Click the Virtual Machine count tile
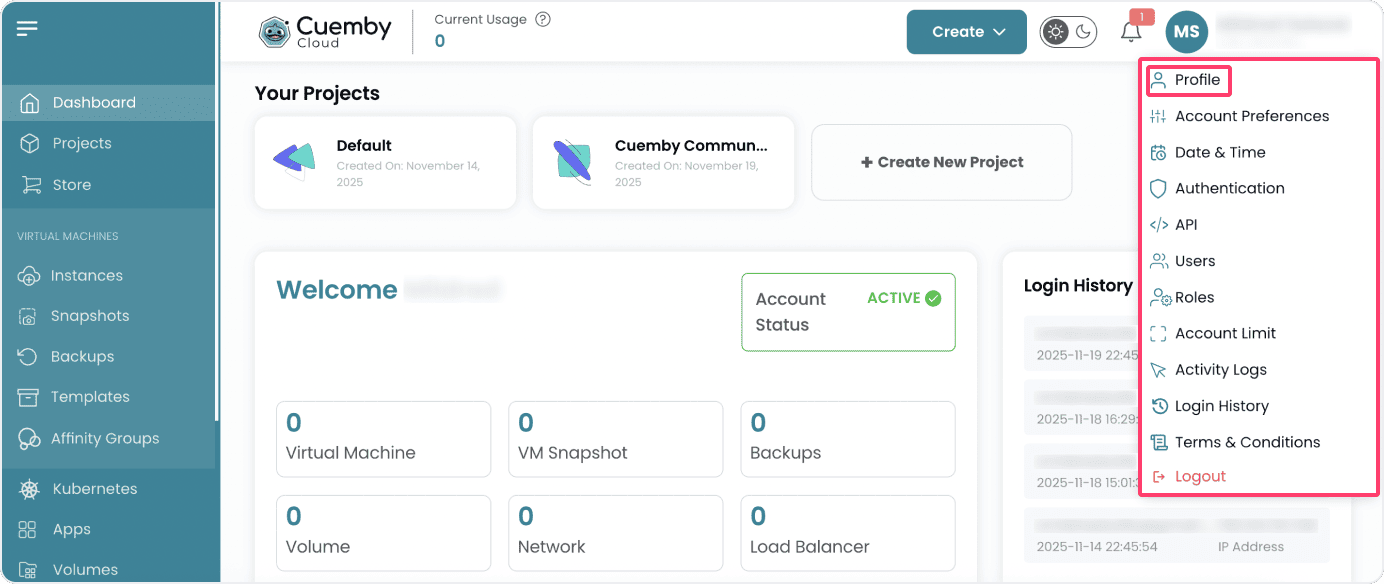Screen dimensions: 1384x584 pos(383,439)
